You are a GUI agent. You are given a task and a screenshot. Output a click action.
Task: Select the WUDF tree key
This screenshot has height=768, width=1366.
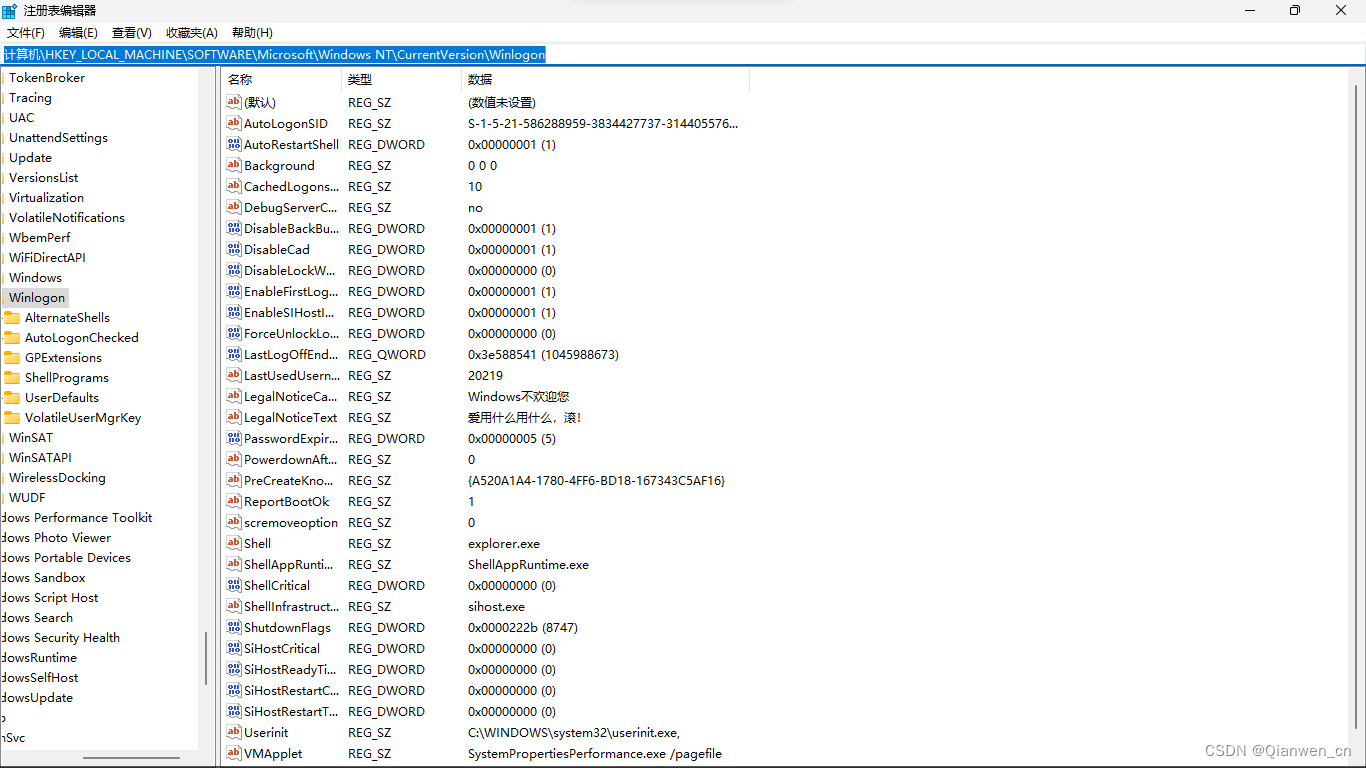27,498
